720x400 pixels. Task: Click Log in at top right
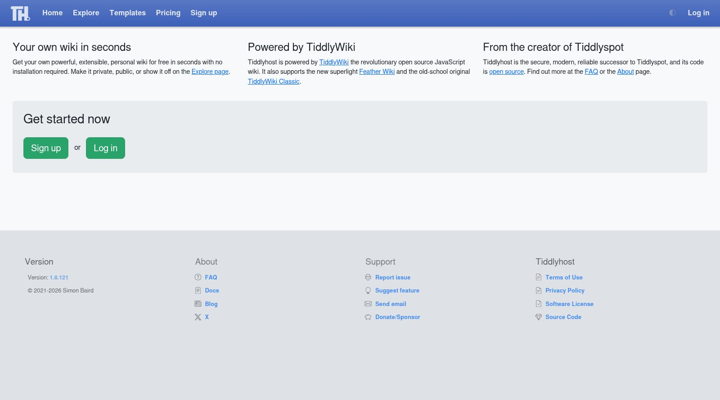(x=698, y=13)
